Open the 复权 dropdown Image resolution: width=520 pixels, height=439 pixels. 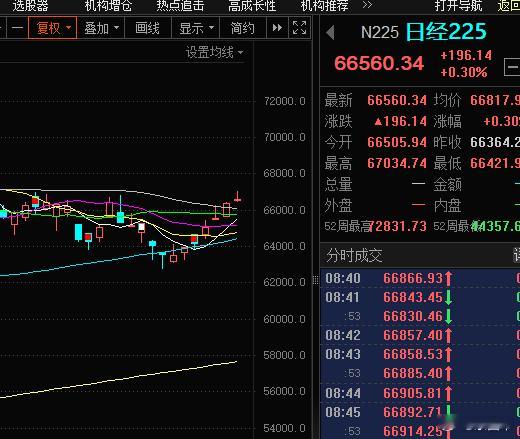pos(53,28)
